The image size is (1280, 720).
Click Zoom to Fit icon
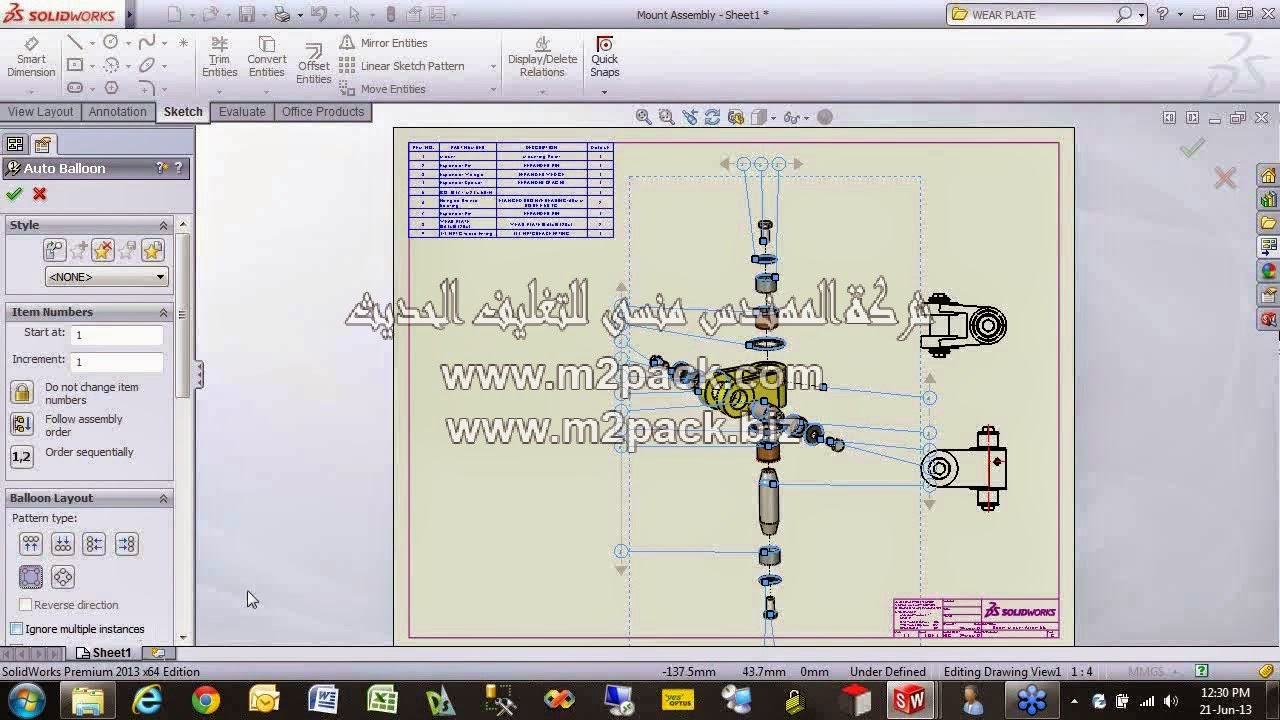coord(644,117)
